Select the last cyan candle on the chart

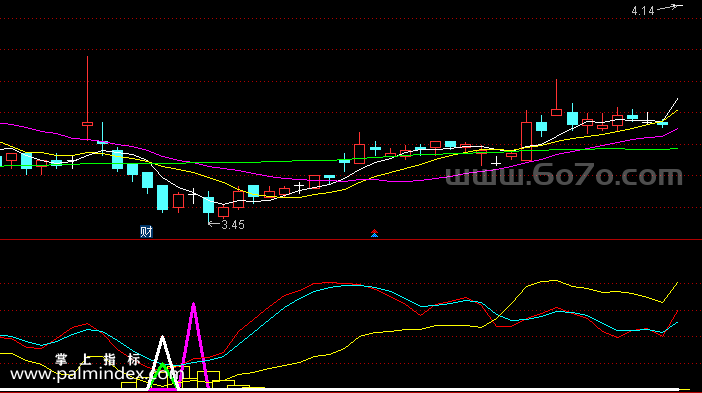[663, 123]
